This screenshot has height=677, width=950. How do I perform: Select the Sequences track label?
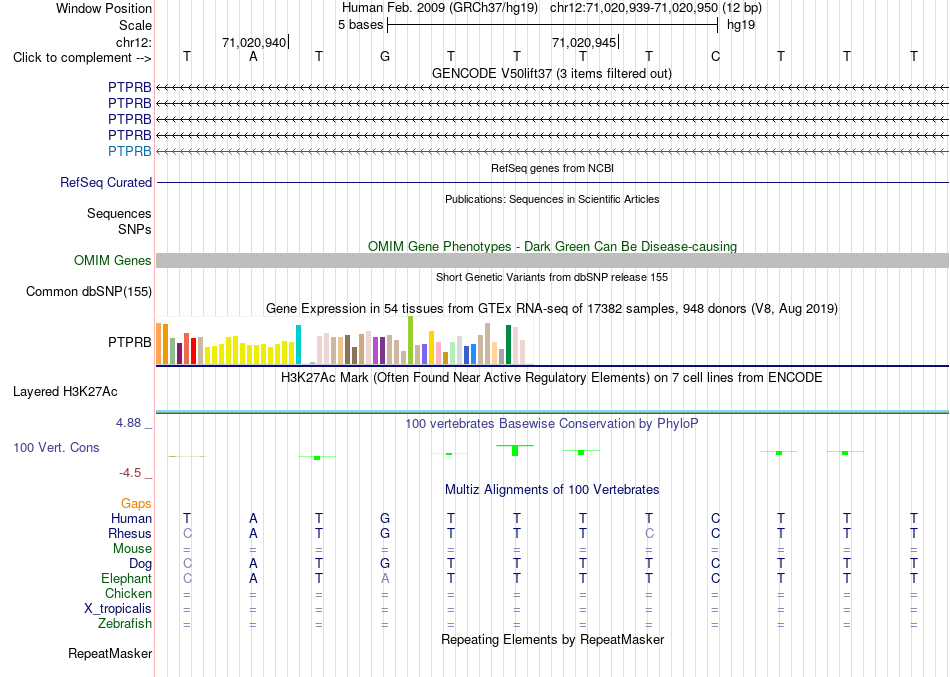click(119, 213)
